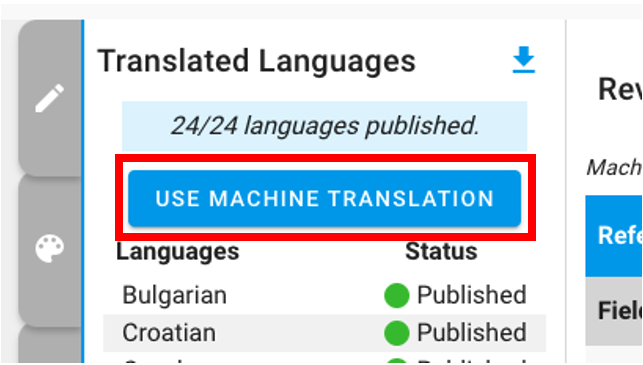Select the Bulgarian language row
This screenshot has height=365, width=643.
pyautogui.click(x=324, y=295)
